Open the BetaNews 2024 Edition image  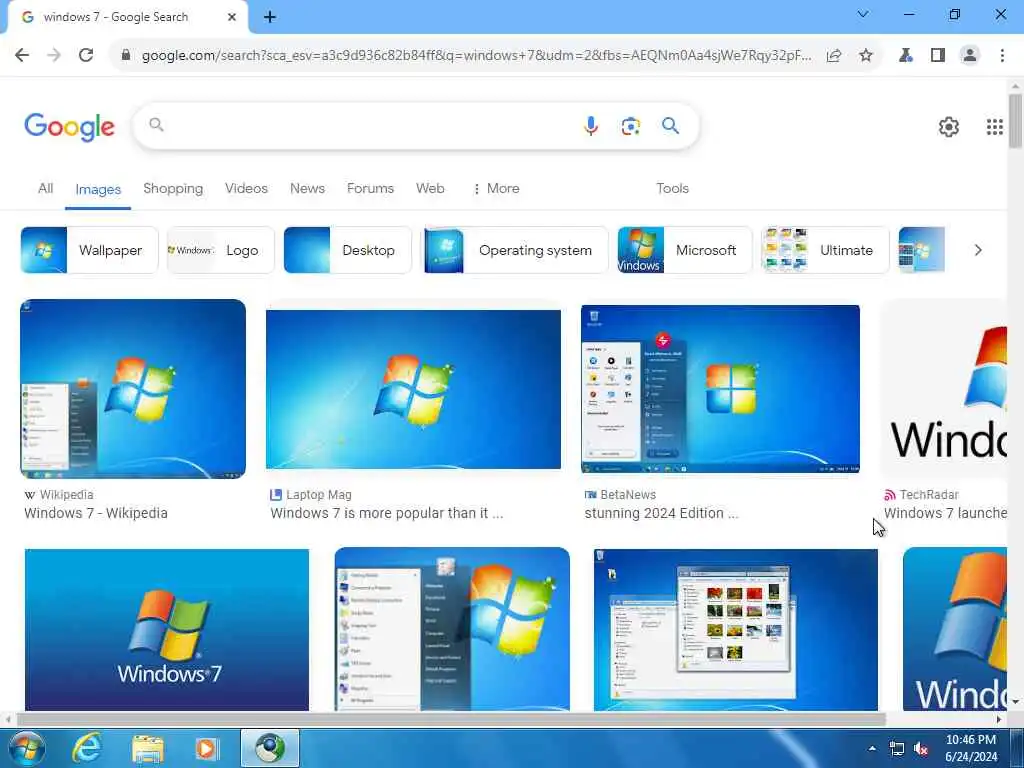(x=720, y=389)
